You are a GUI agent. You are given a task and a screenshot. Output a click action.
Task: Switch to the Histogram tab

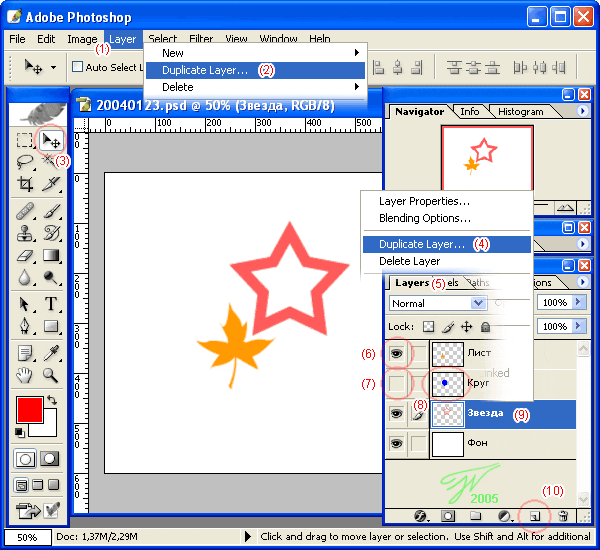click(x=521, y=111)
